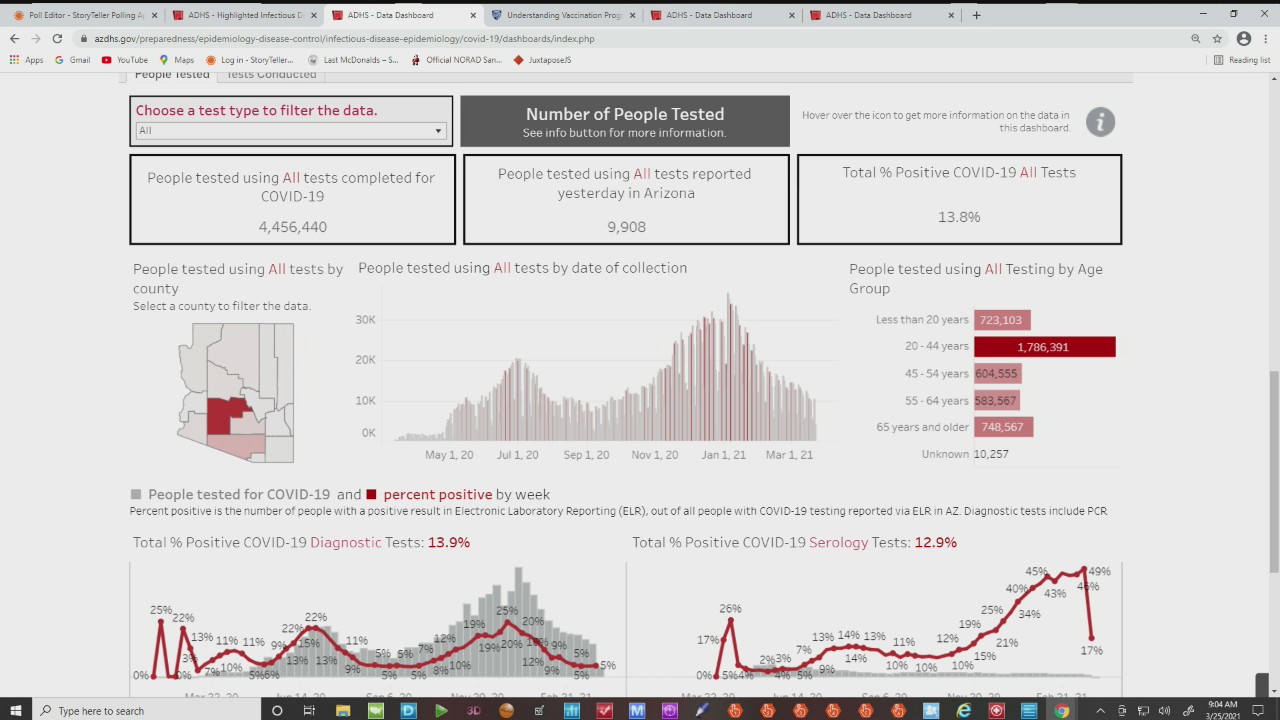Open the Chrome zoom magnifier icon
This screenshot has width=1280, height=720.
click(1195, 39)
